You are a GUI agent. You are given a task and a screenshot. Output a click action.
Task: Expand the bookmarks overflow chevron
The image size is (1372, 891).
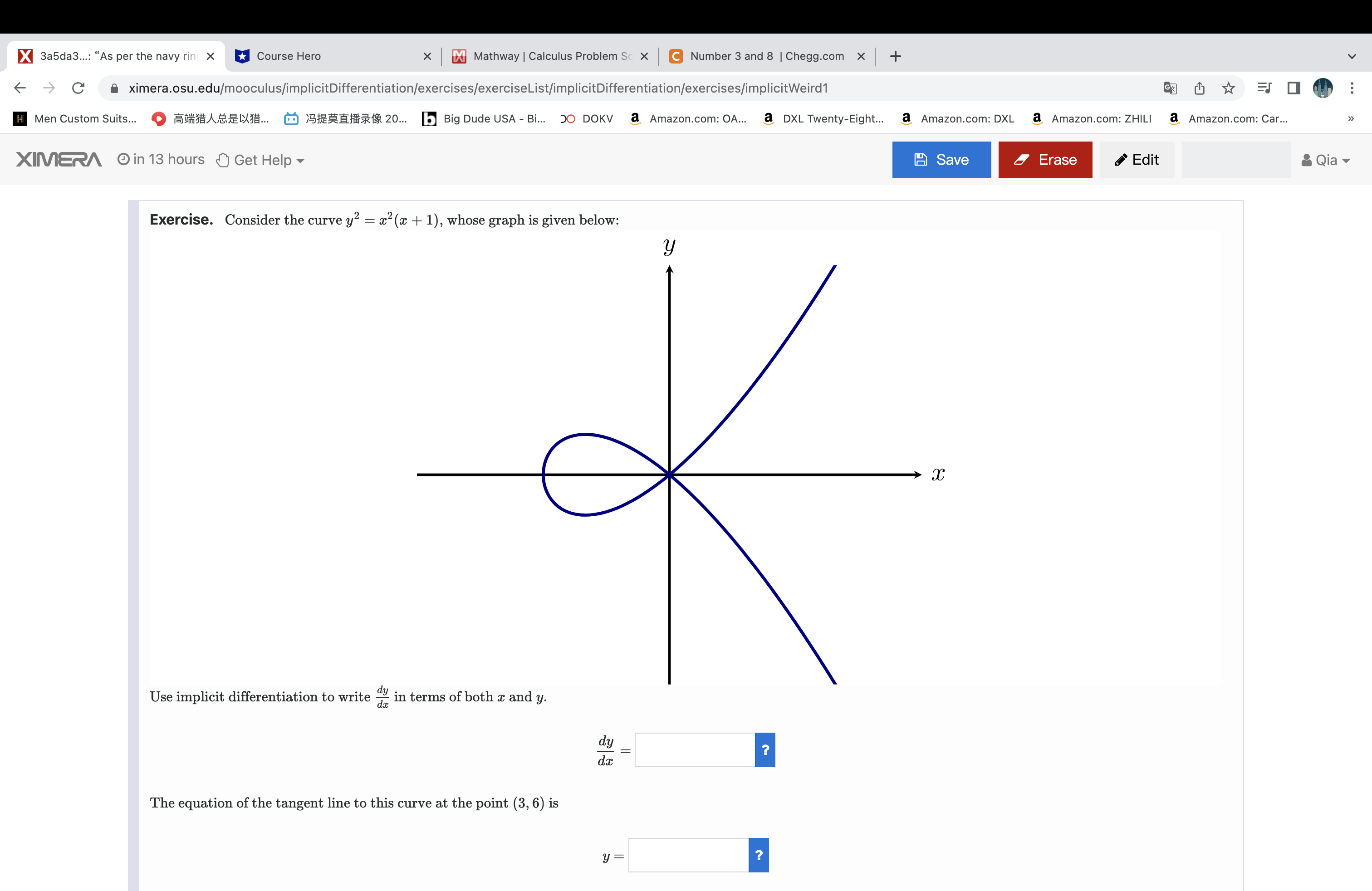[x=1351, y=119]
